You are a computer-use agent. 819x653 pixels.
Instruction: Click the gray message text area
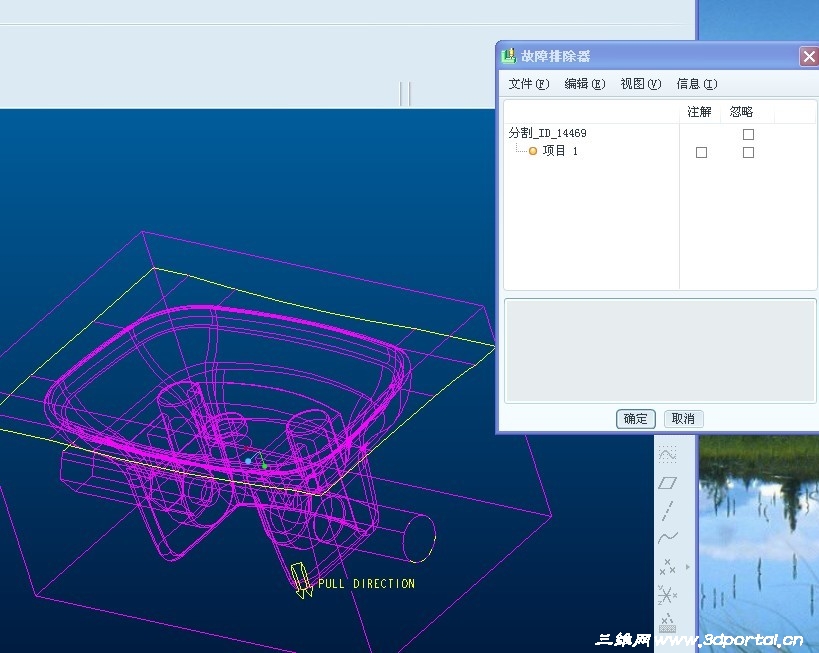(660, 351)
